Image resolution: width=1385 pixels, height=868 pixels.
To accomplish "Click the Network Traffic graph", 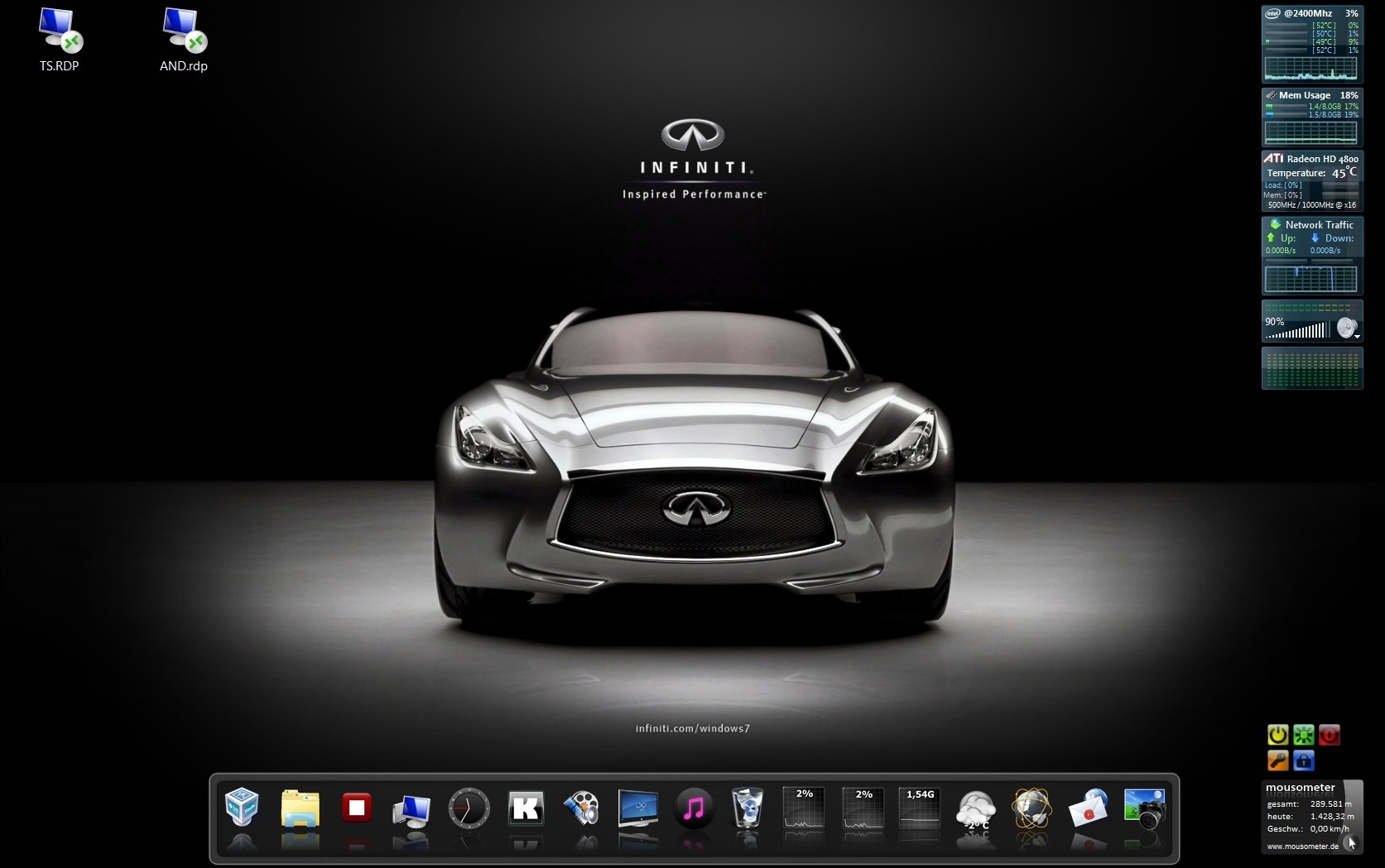I will point(1311,279).
